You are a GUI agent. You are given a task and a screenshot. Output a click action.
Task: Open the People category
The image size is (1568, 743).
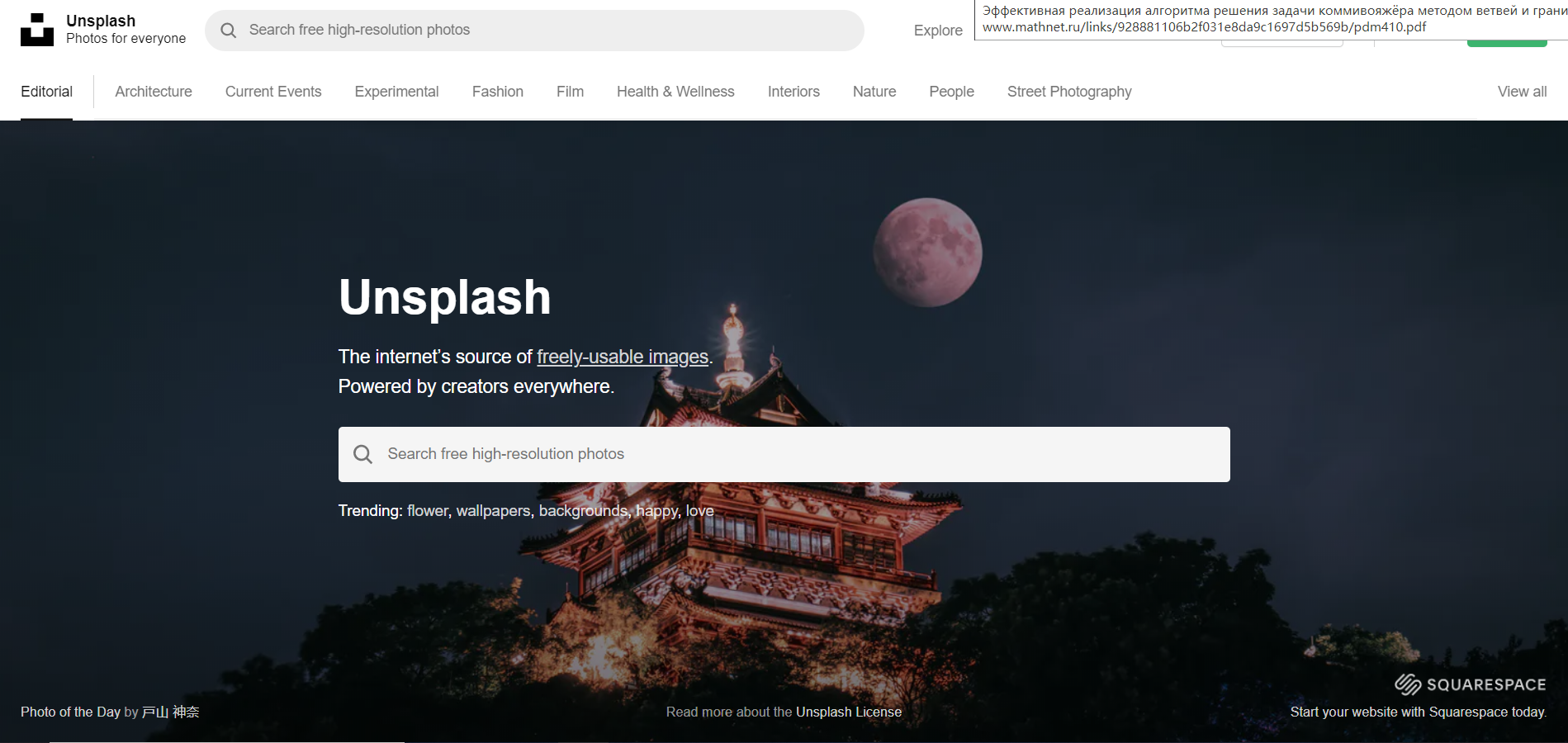click(952, 92)
